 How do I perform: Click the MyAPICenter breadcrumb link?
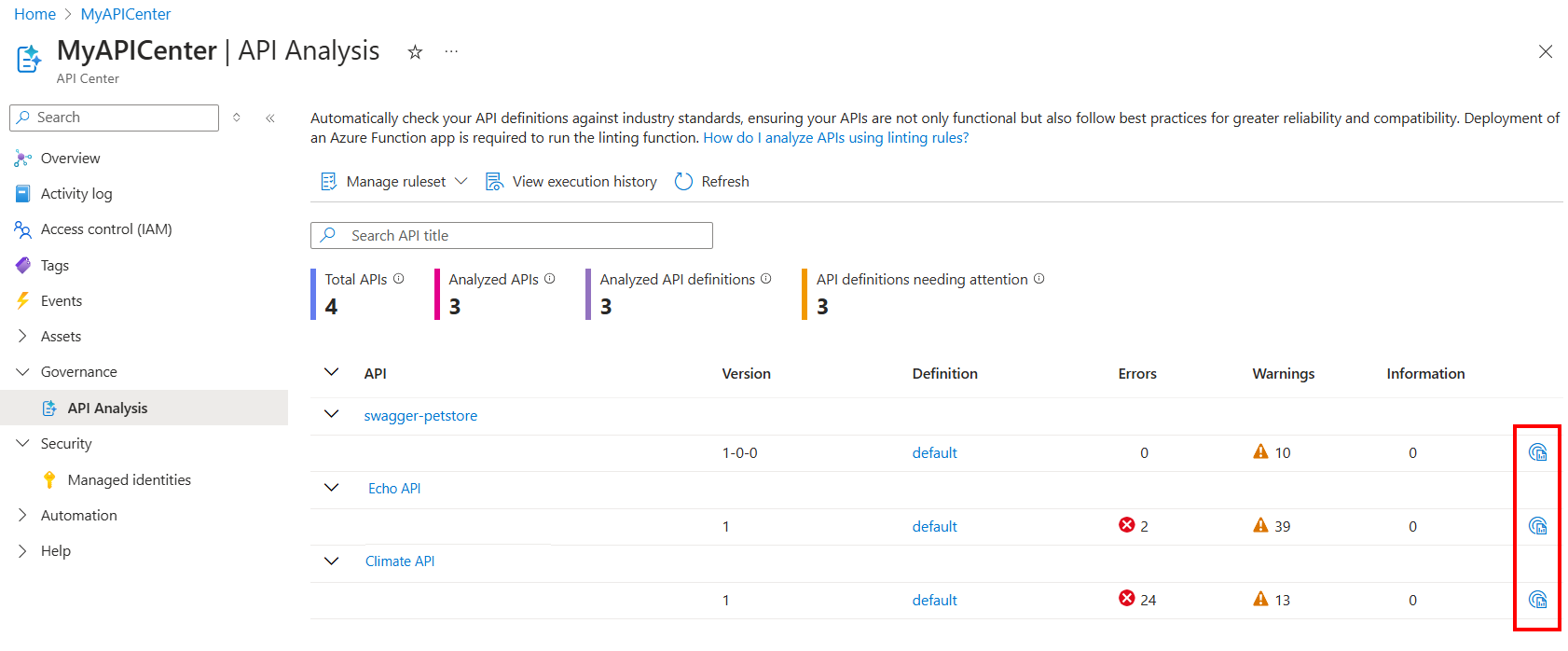click(x=126, y=14)
